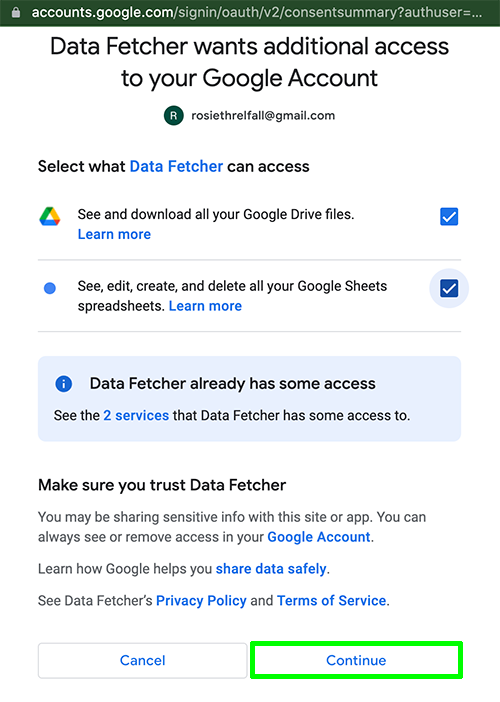This screenshot has width=500, height=702.
Task: Click the blue dot Sheets icon
Action: pyautogui.click(x=50, y=288)
